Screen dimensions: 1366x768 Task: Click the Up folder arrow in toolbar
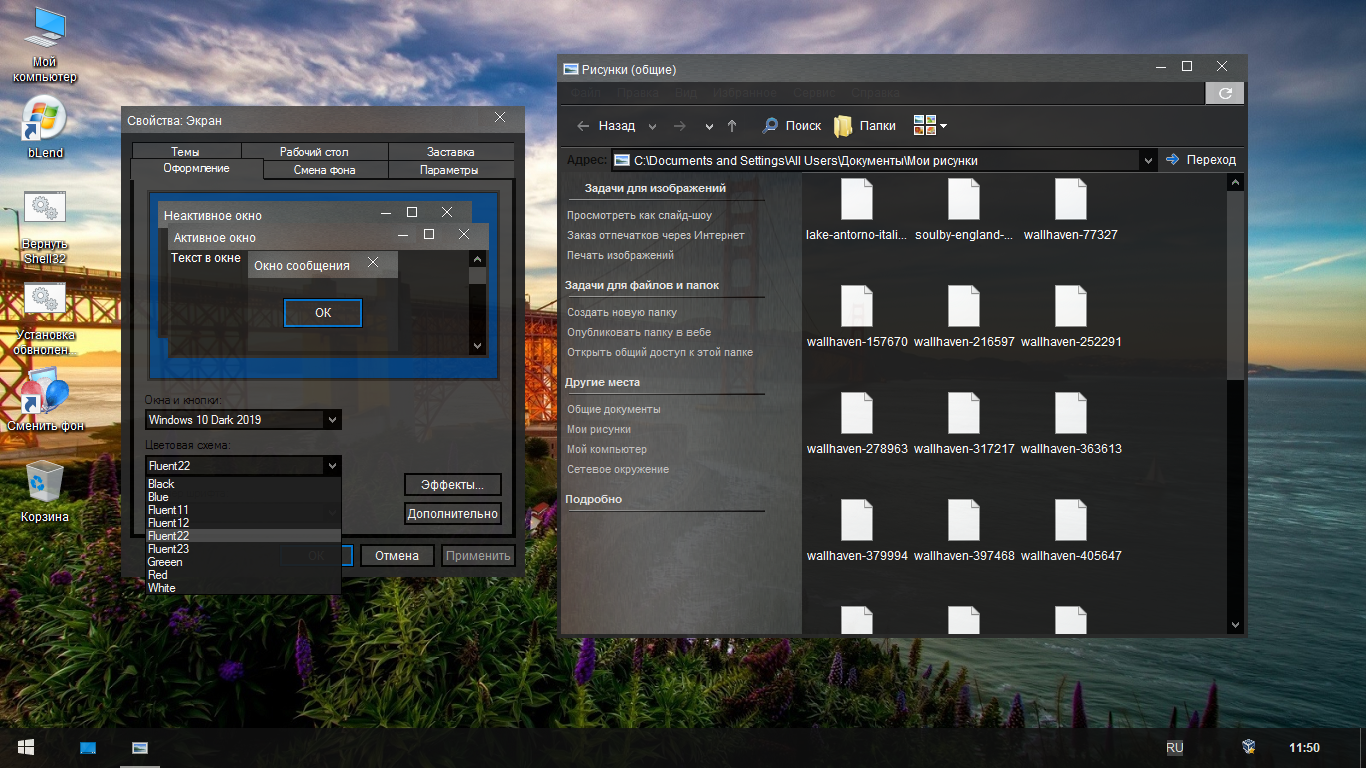pos(732,126)
